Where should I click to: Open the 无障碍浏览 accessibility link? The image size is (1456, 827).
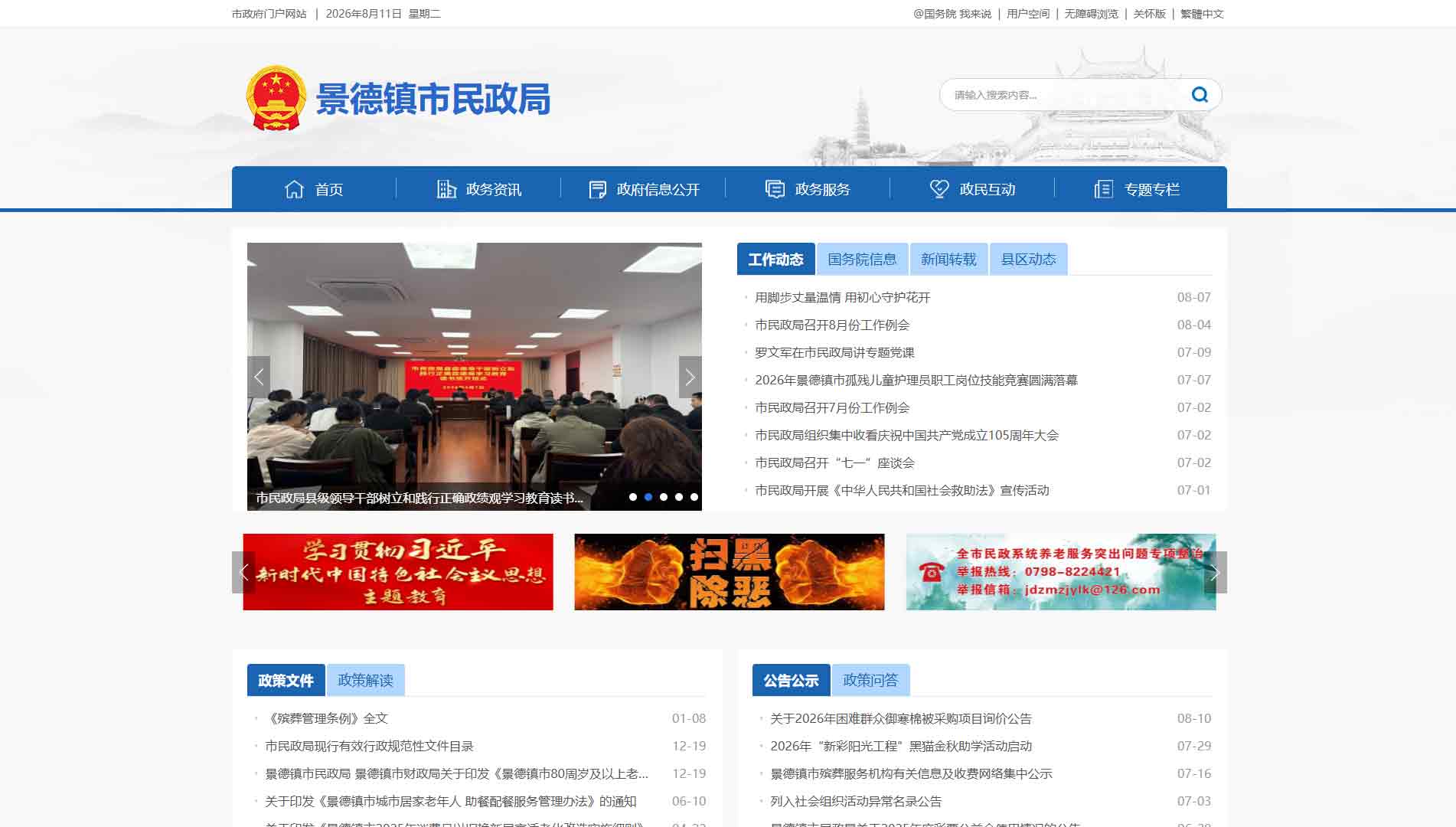coord(1091,14)
